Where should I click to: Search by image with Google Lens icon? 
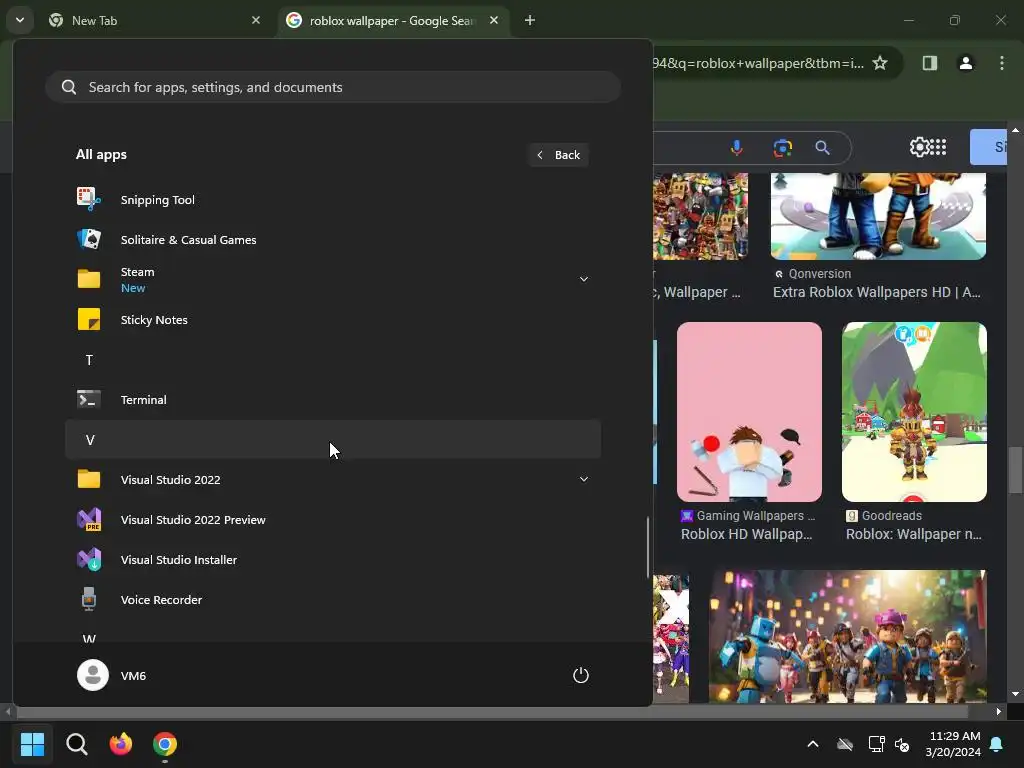point(782,148)
